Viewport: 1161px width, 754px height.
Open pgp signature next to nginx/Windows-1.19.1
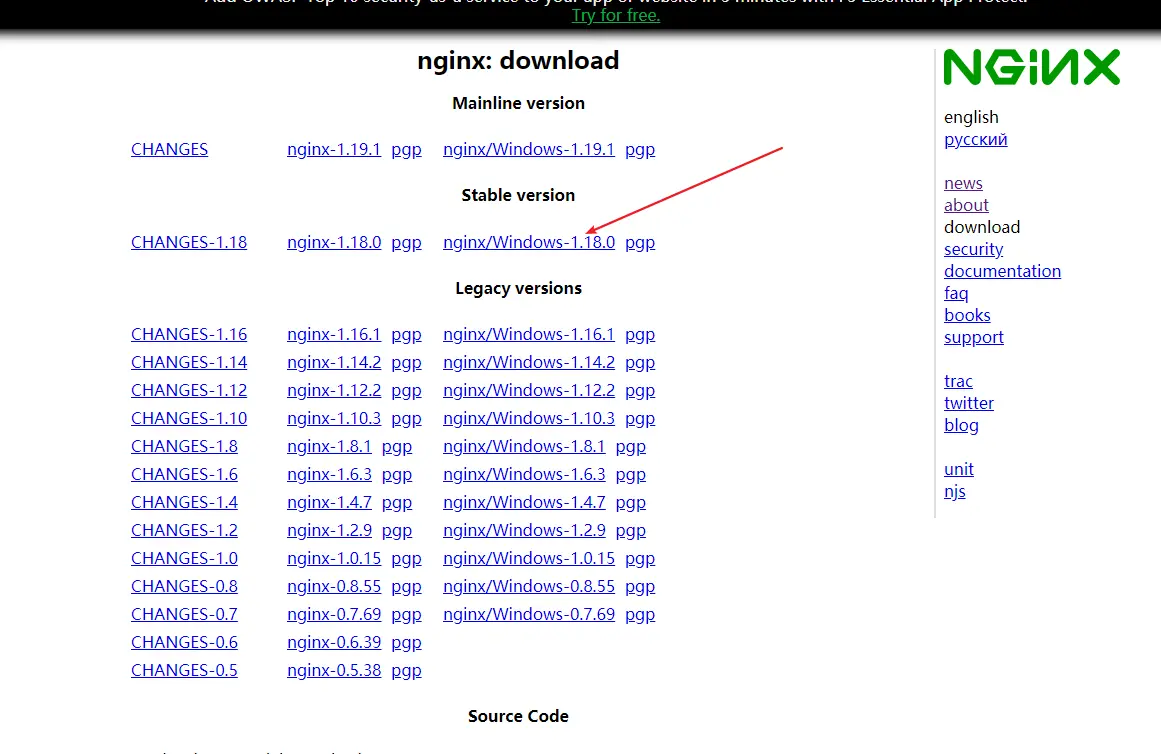[640, 150]
